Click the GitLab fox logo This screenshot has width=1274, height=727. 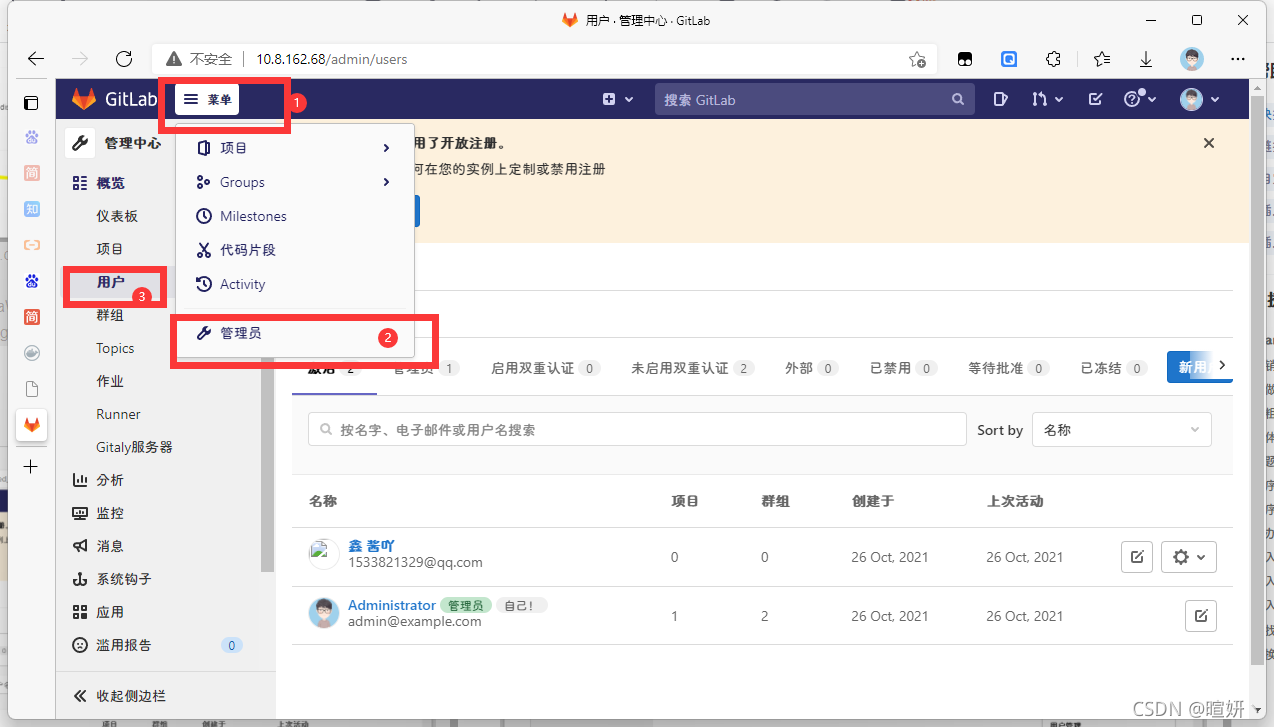pyautogui.click(x=83, y=99)
